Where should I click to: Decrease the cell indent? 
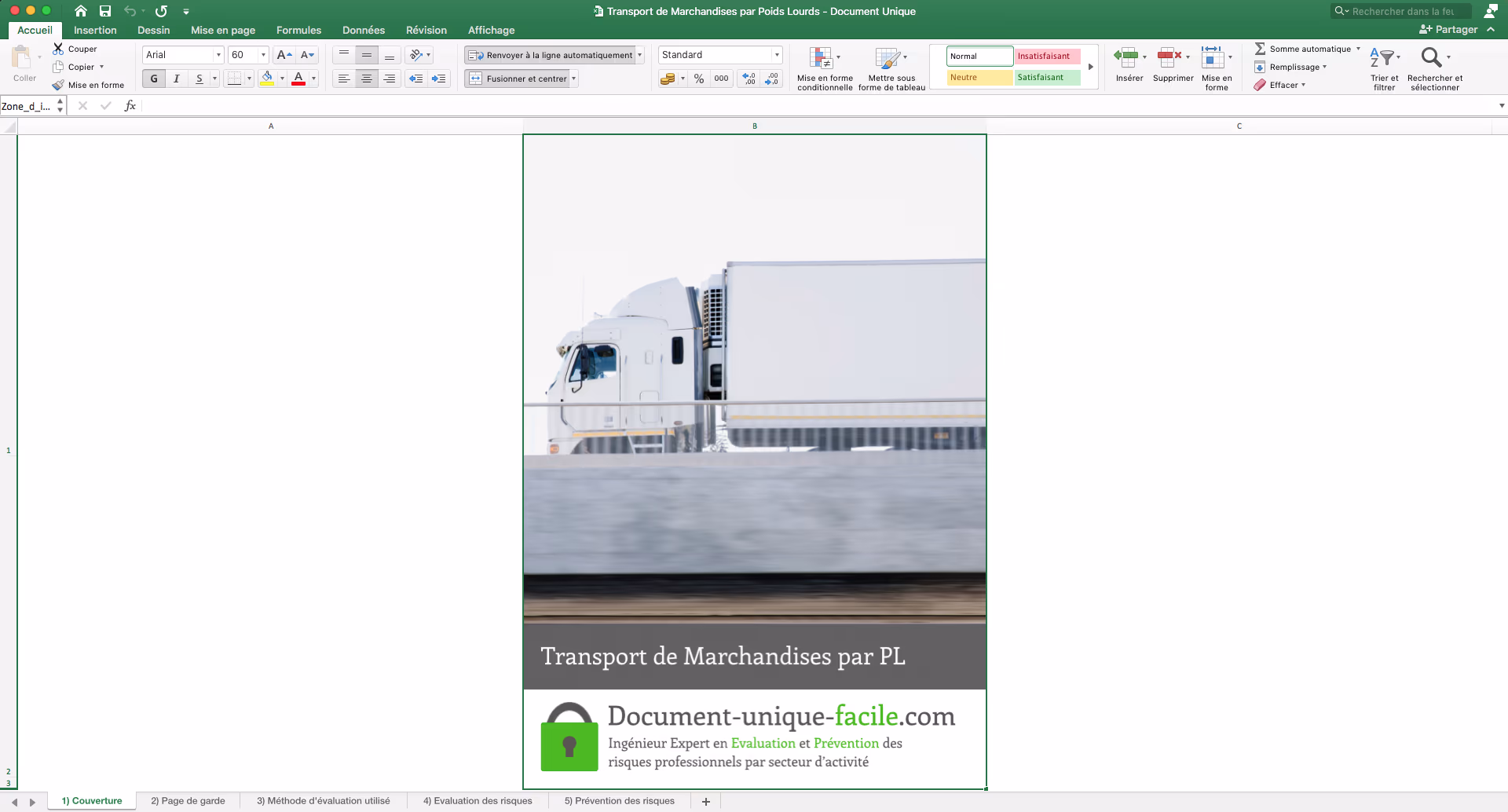pos(416,79)
